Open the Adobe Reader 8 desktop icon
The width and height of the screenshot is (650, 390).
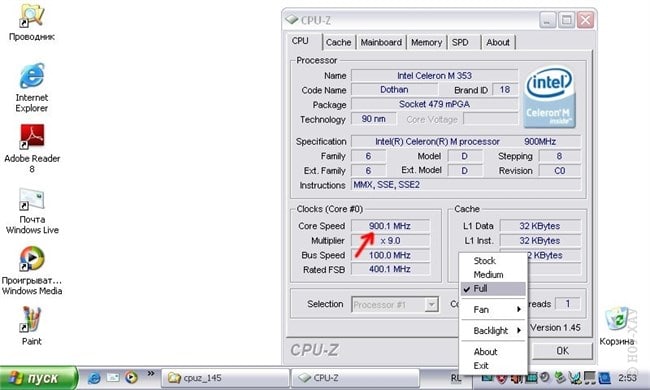(x=32, y=148)
